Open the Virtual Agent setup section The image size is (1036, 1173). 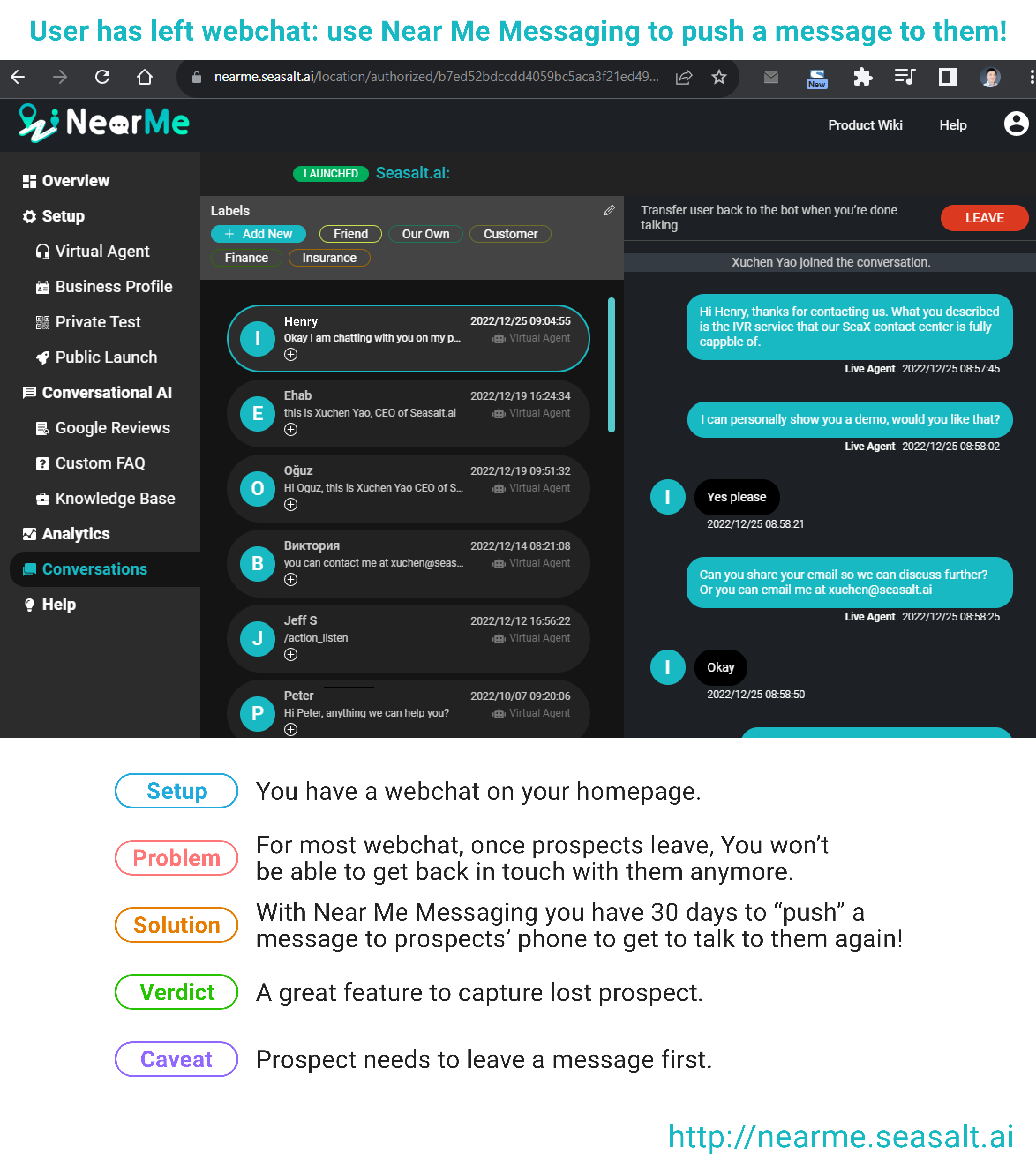[102, 251]
